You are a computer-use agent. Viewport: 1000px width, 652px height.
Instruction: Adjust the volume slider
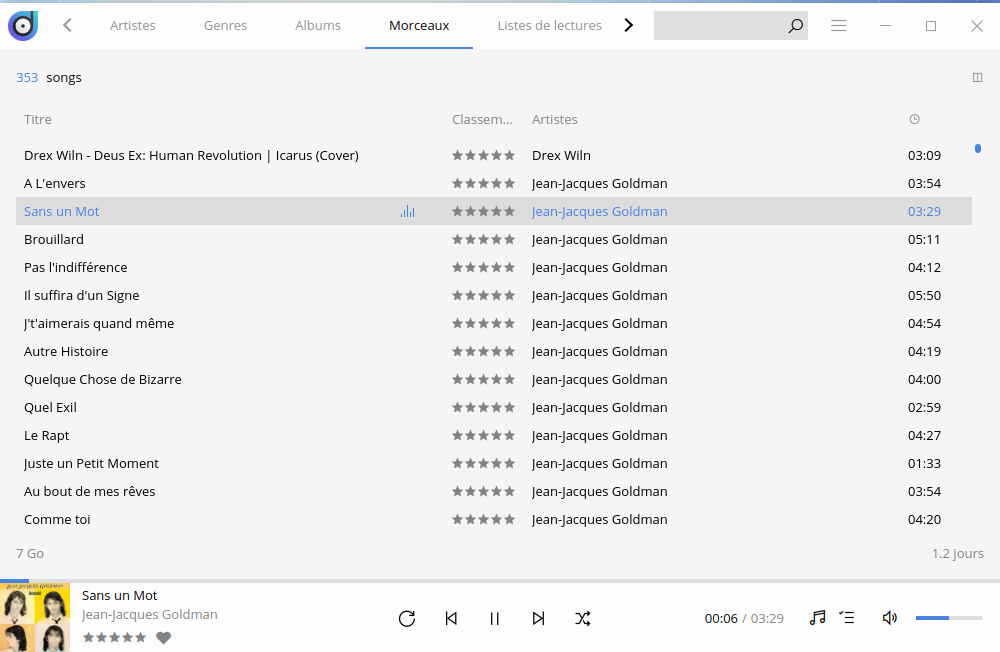click(948, 618)
